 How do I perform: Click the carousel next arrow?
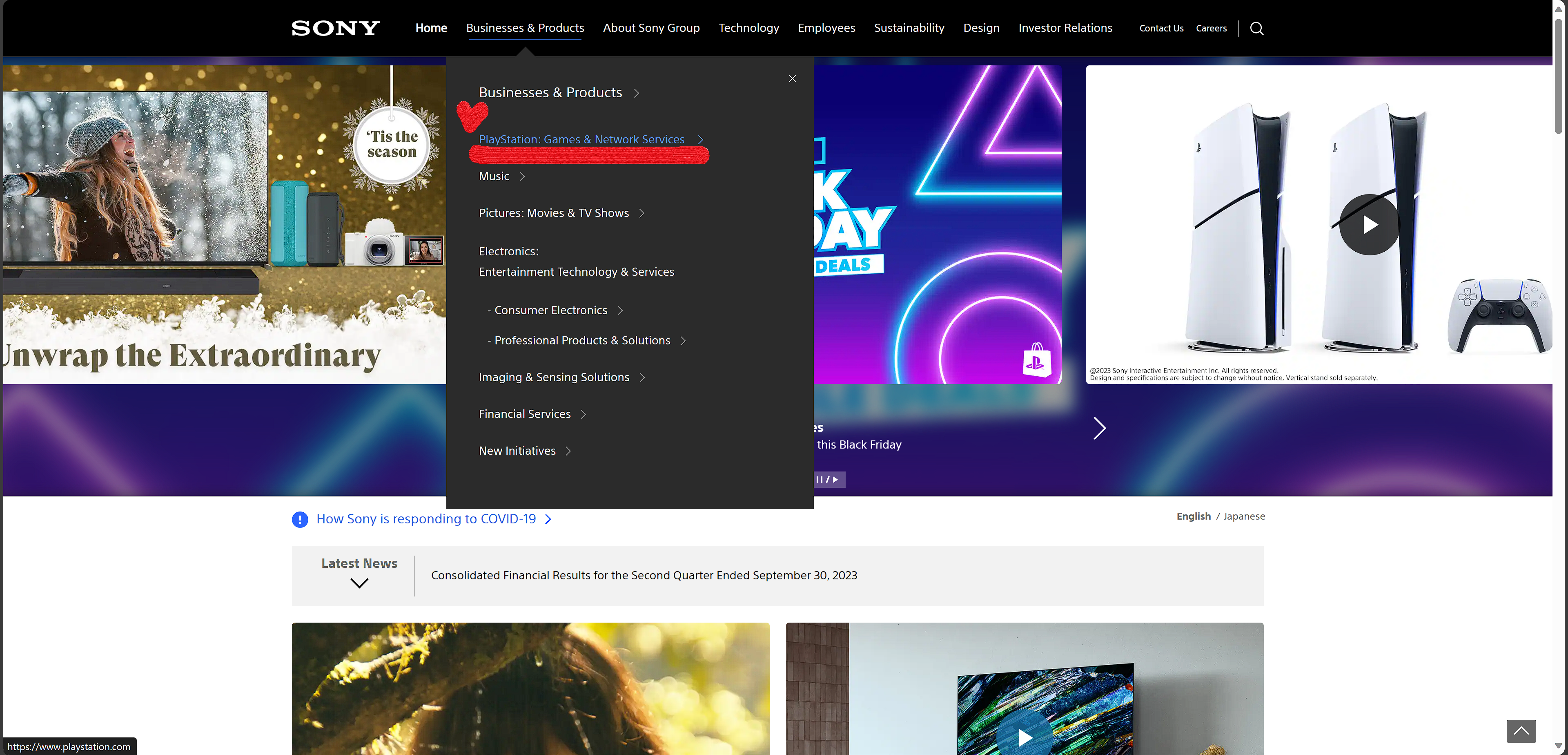pyautogui.click(x=1099, y=428)
